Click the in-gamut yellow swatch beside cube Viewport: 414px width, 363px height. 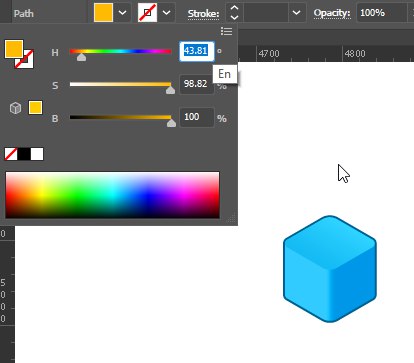35,108
